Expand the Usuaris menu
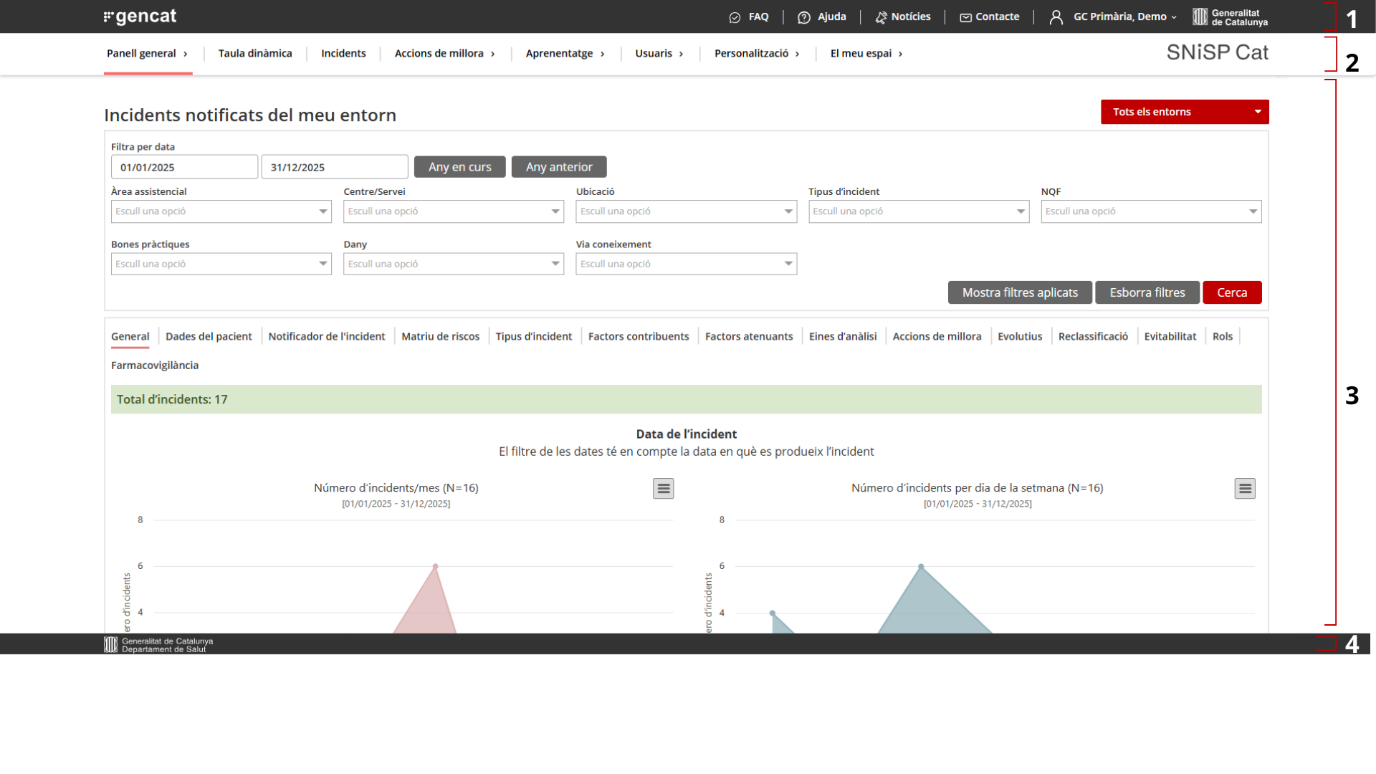 click(x=659, y=54)
